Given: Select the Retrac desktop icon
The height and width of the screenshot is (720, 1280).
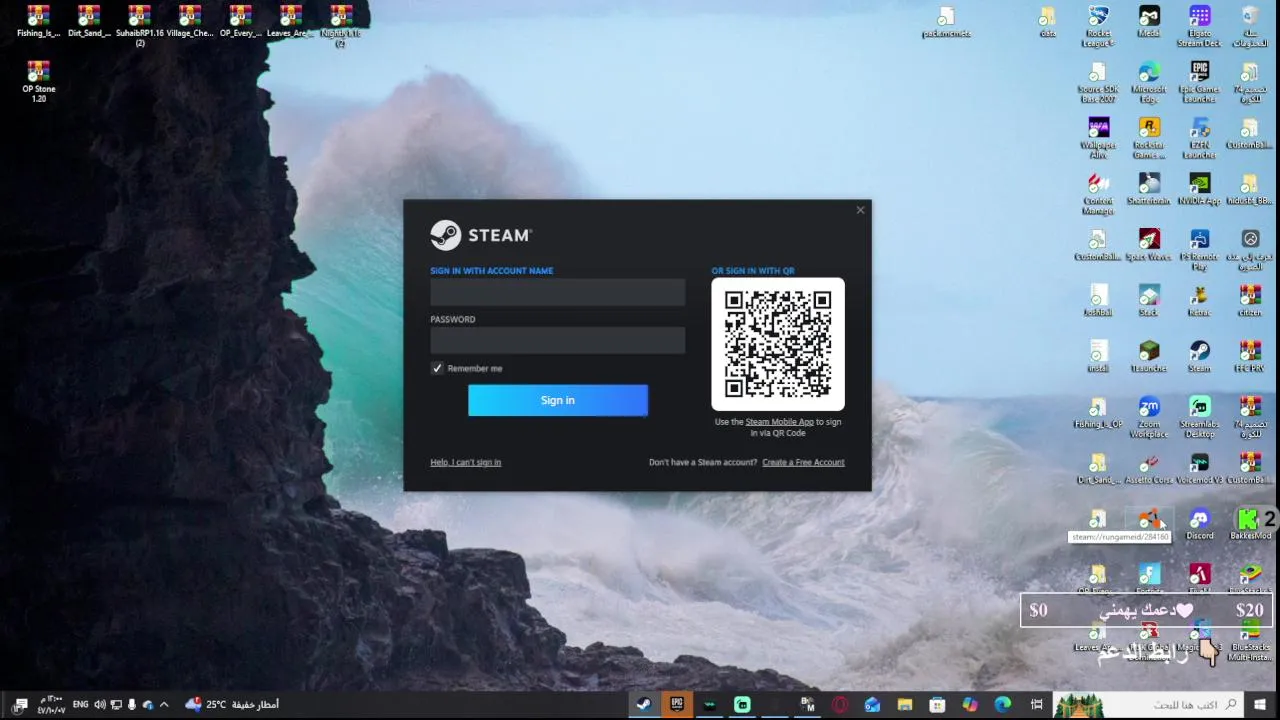Looking at the screenshot, I should (x=1199, y=302).
